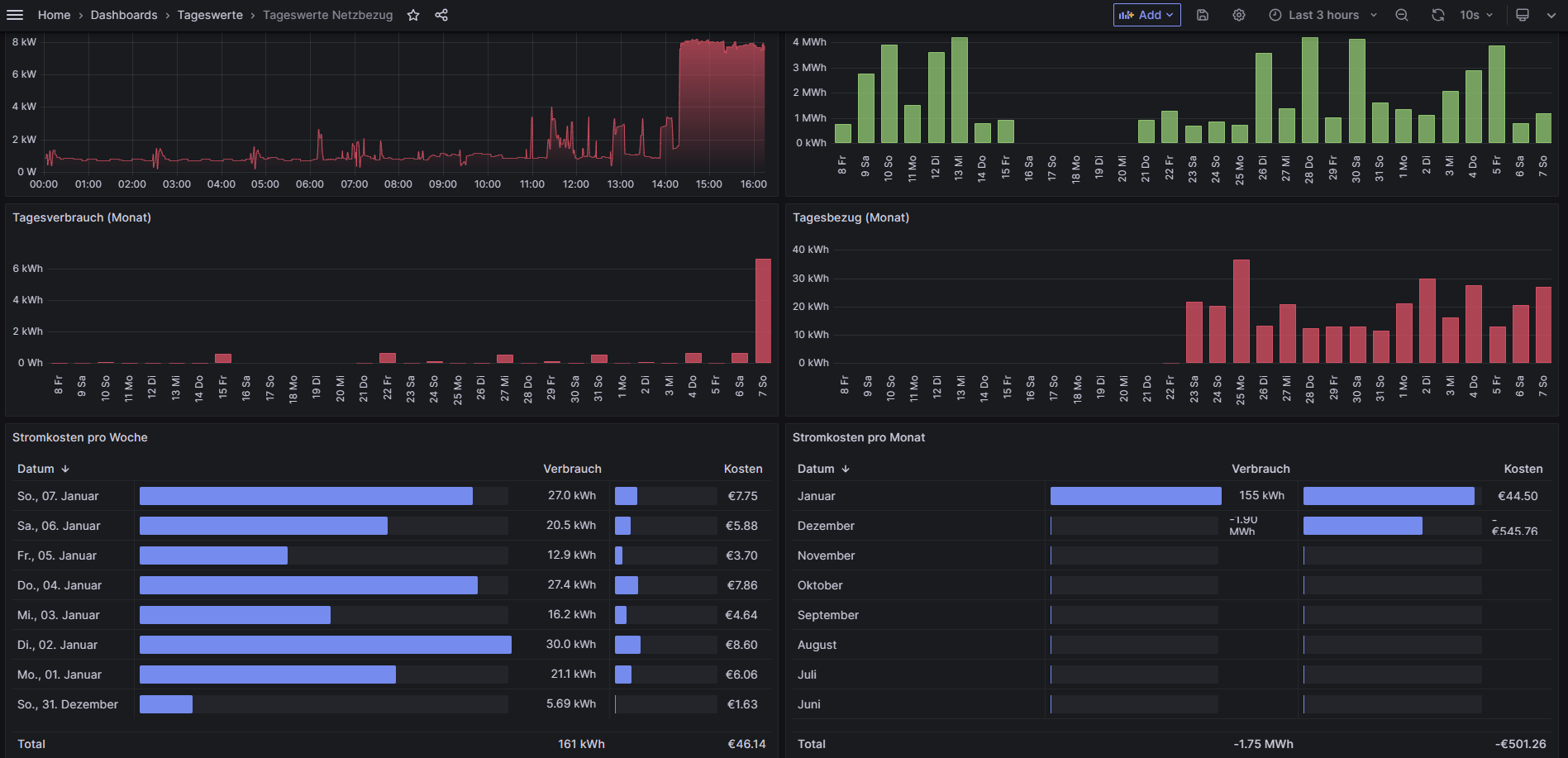Screen dimensions: 1568x758
Task: Open the Tageswerte folder breadcrumb
Action: point(210,15)
